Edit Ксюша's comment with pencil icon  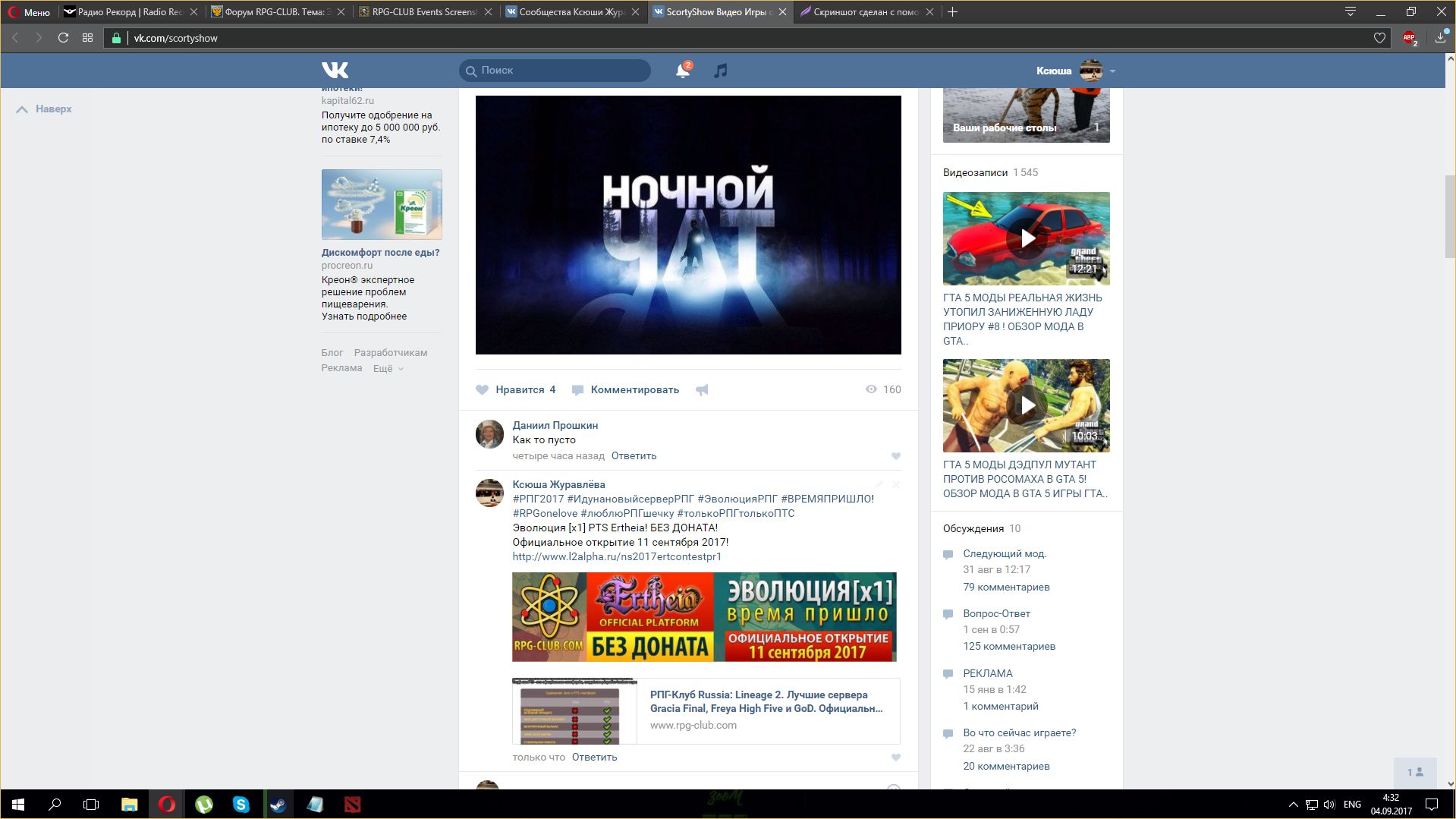[879, 484]
